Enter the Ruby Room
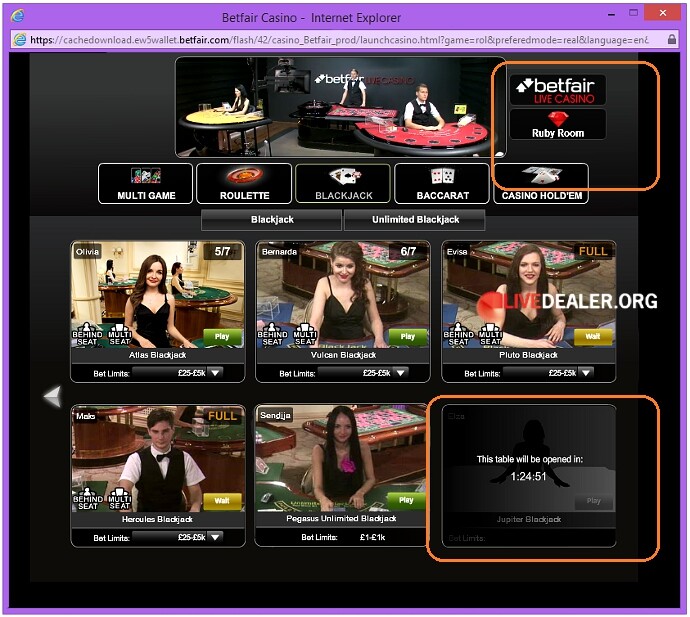 tap(558, 125)
